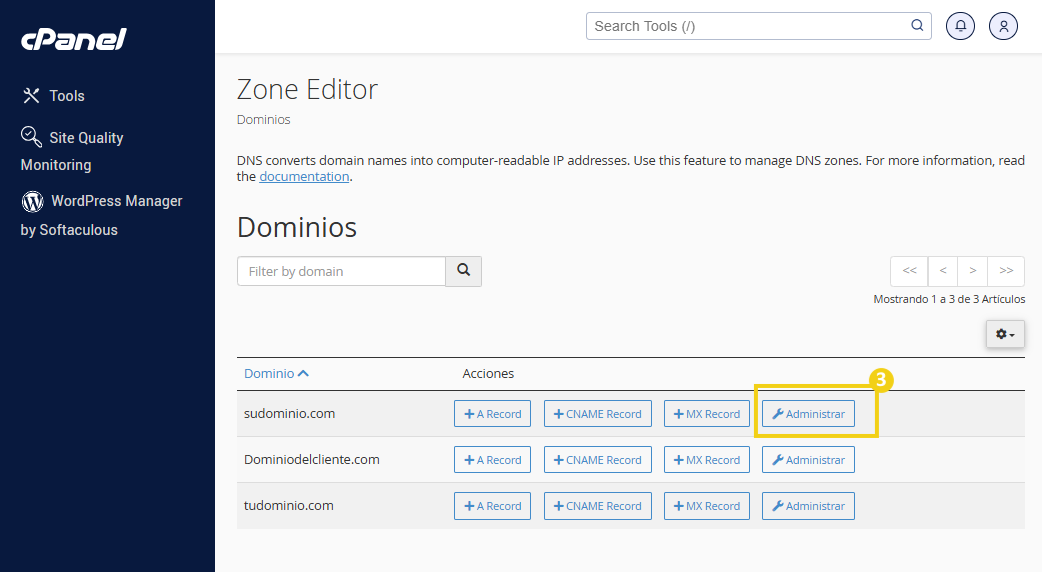
Task: Add CNAME Record for sudominio.com
Action: pos(597,414)
